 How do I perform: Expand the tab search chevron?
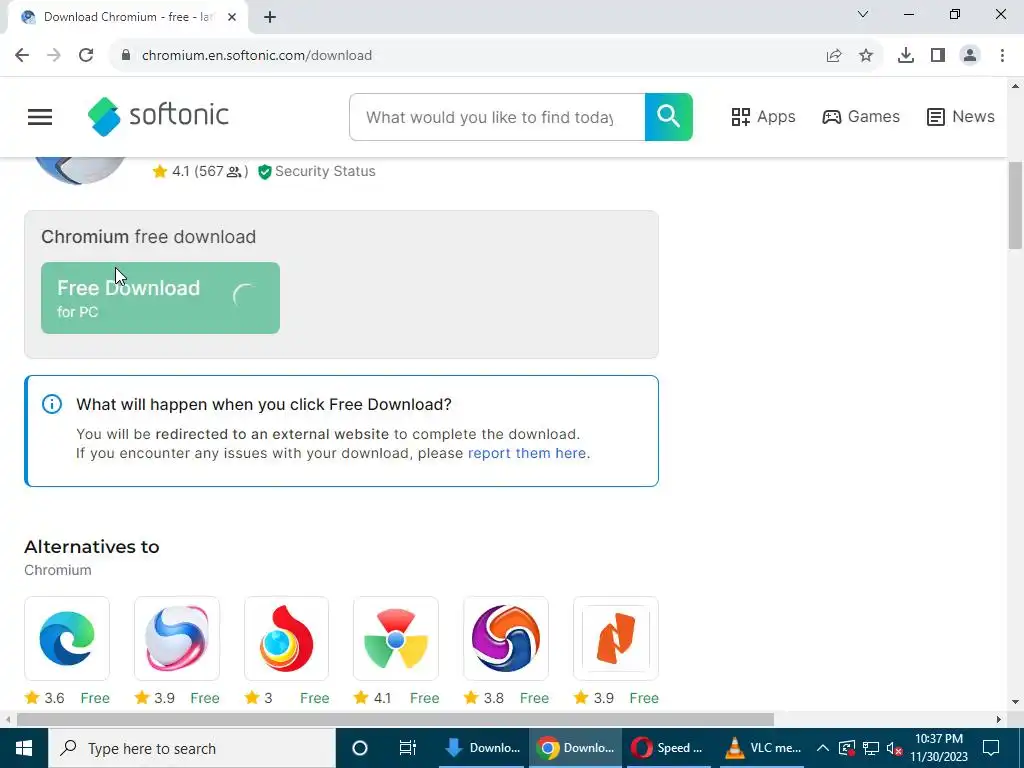(x=863, y=14)
